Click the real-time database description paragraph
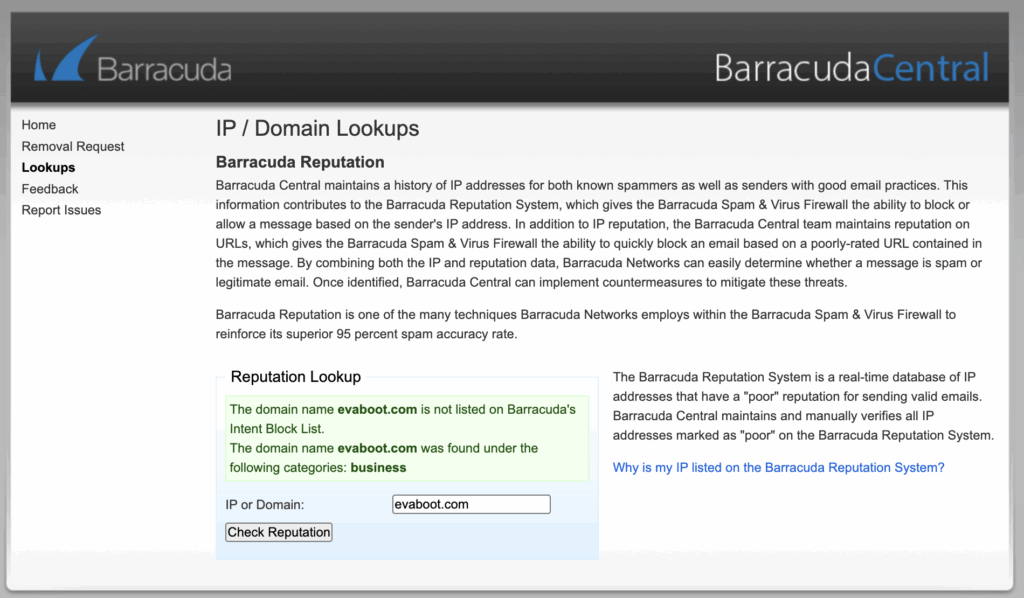This screenshot has width=1024, height=598. (803, 406)
